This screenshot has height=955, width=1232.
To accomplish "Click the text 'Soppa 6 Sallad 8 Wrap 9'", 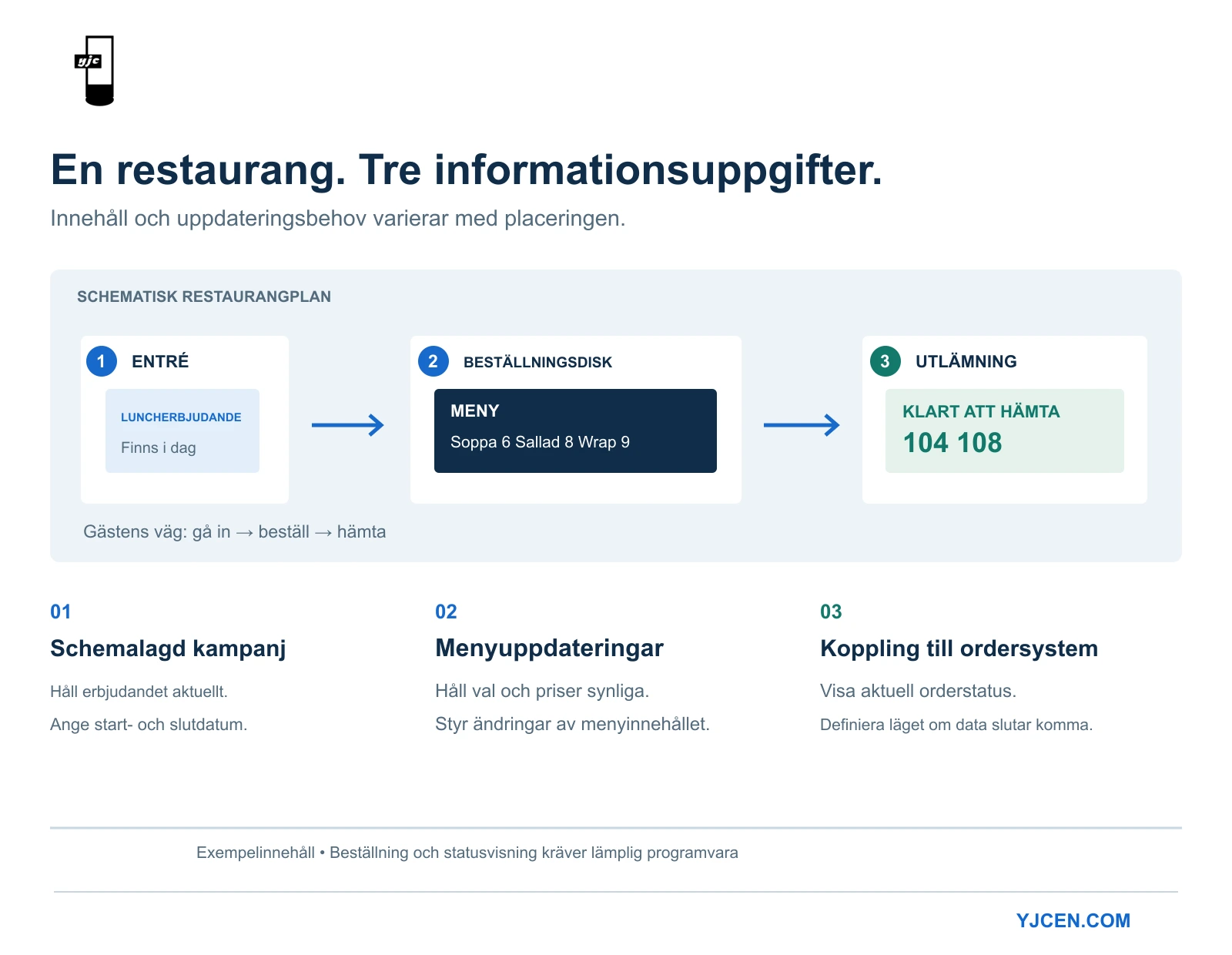I will coord(540,442).
